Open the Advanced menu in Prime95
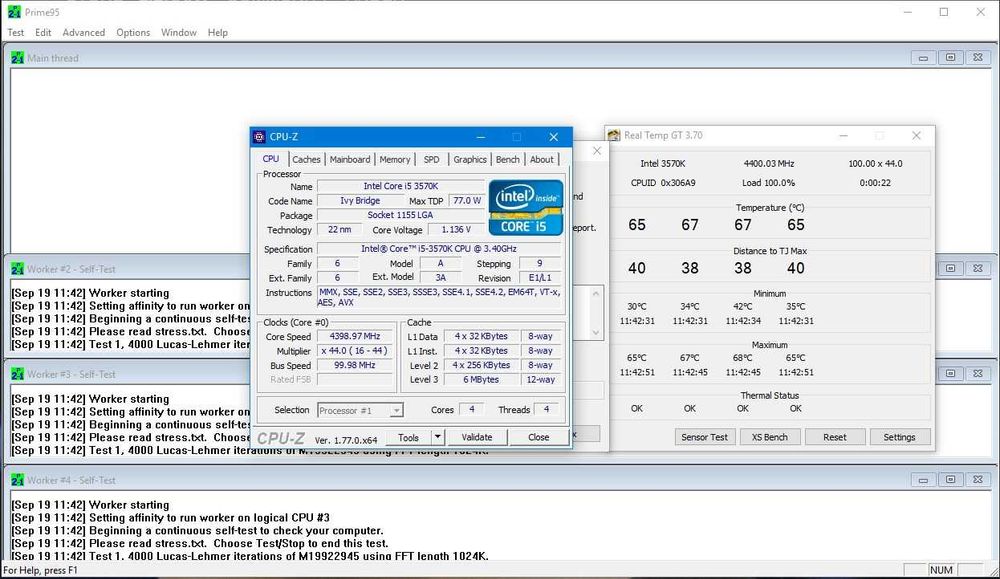 click(x=84, y=32)
